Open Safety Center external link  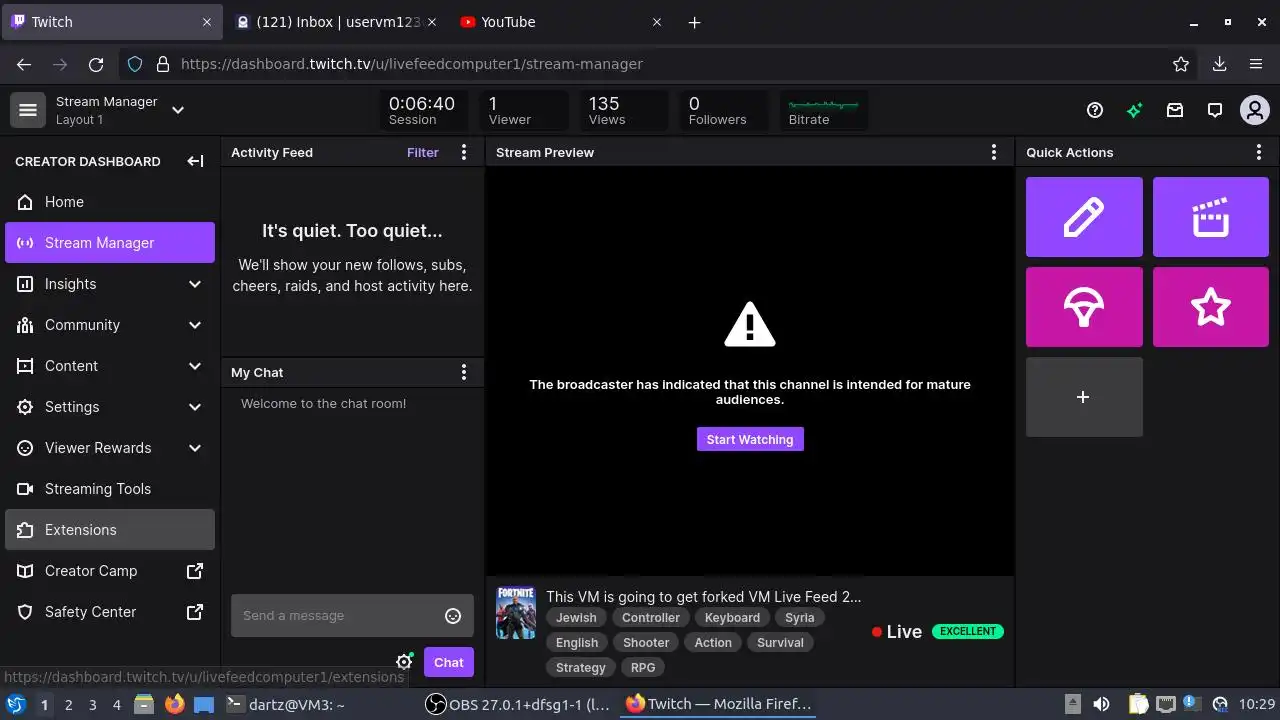tap(110, 612)
